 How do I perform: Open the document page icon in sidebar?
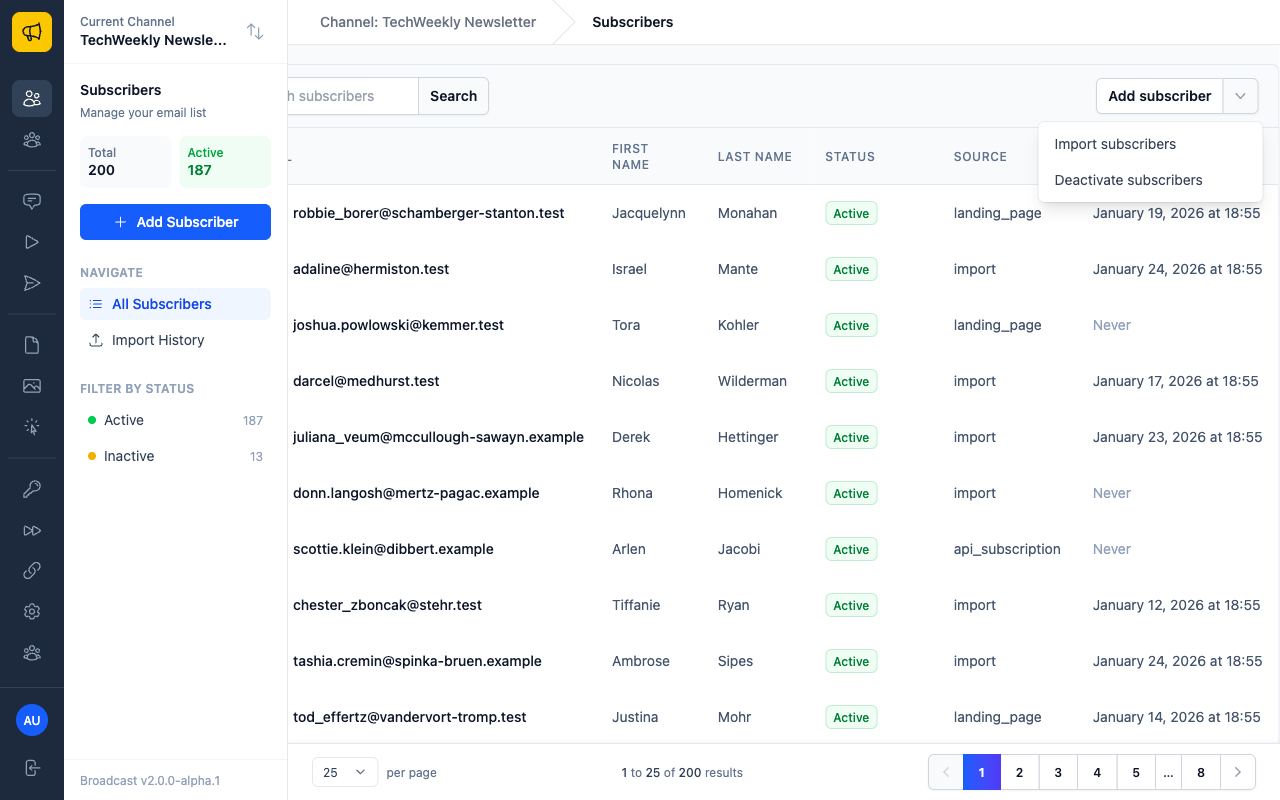coord(32,345)
